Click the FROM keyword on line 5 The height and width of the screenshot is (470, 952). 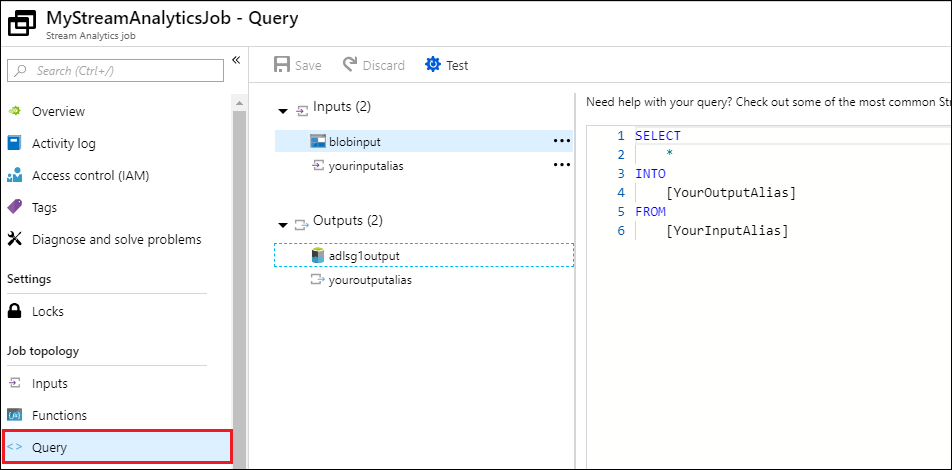(x=650, y=212)
